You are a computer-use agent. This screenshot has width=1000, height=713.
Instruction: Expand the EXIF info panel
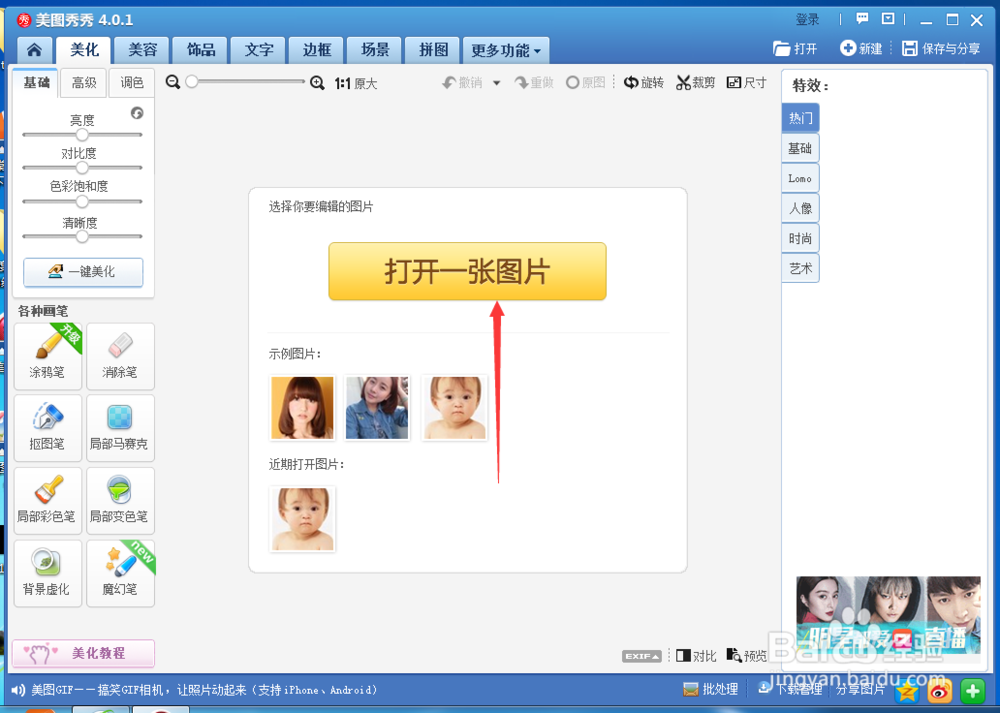[641, 655]
